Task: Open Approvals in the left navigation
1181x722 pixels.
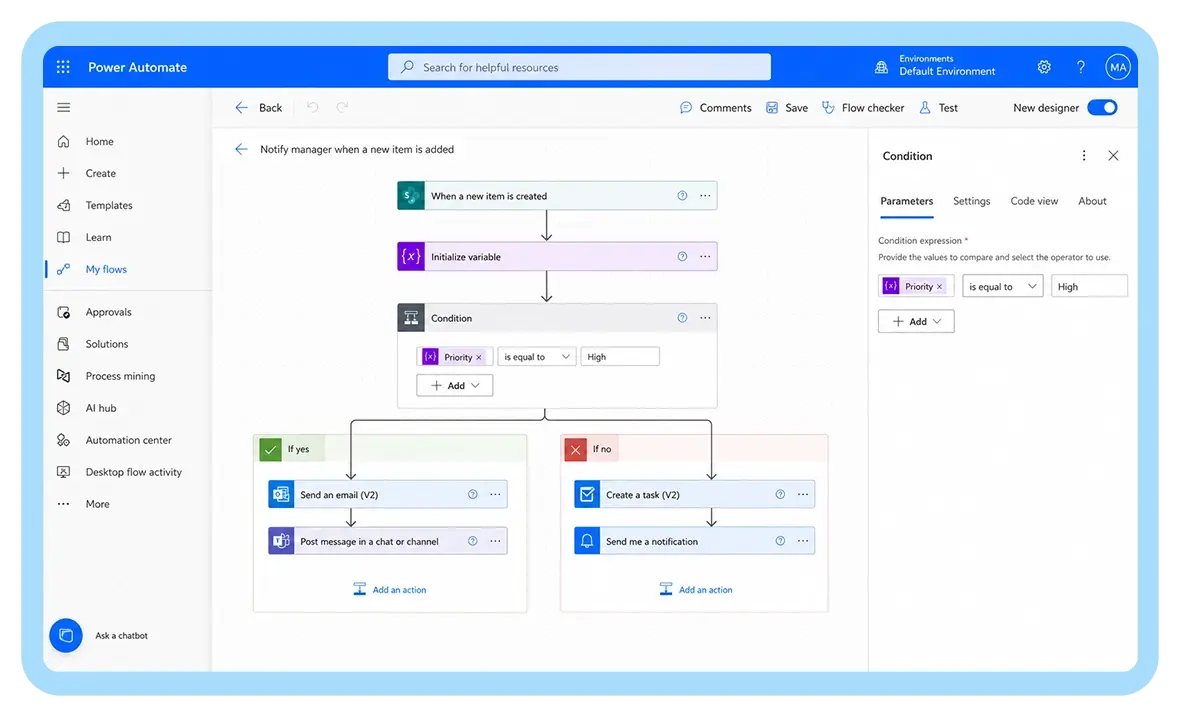Action: pyautogui.click(x=108, y=312)
